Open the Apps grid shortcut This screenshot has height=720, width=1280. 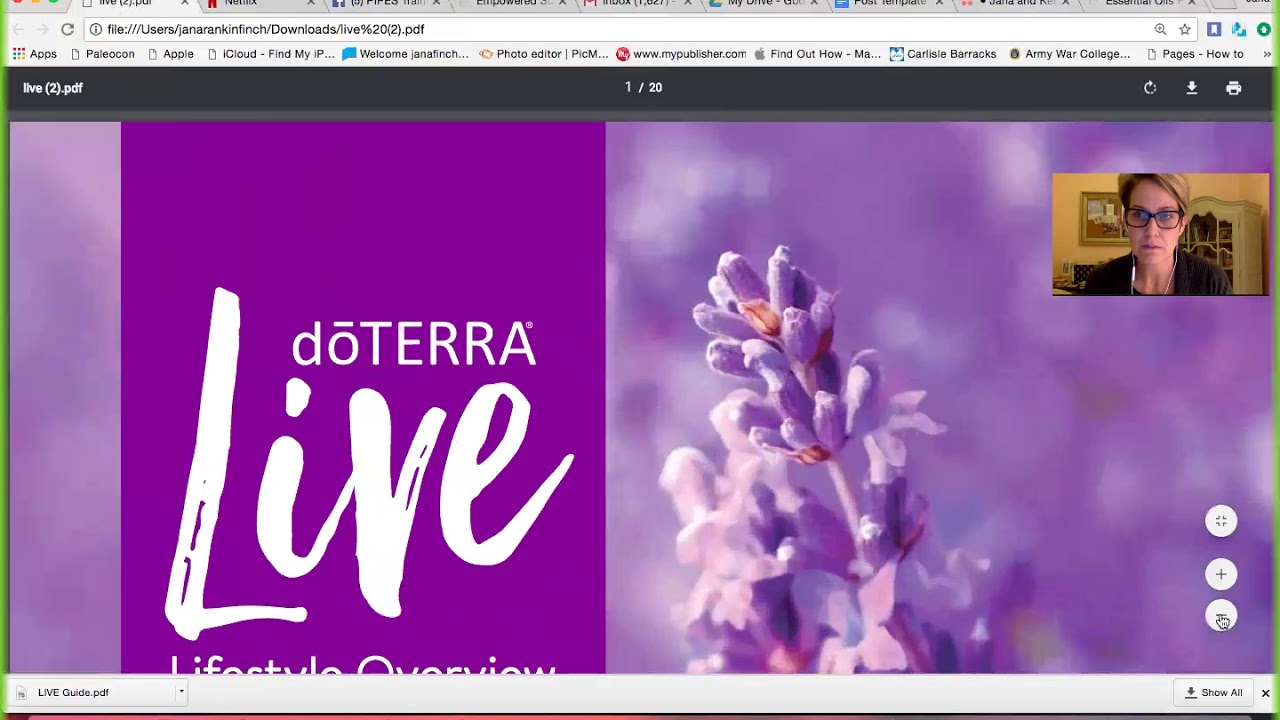(x=35, y=54)
